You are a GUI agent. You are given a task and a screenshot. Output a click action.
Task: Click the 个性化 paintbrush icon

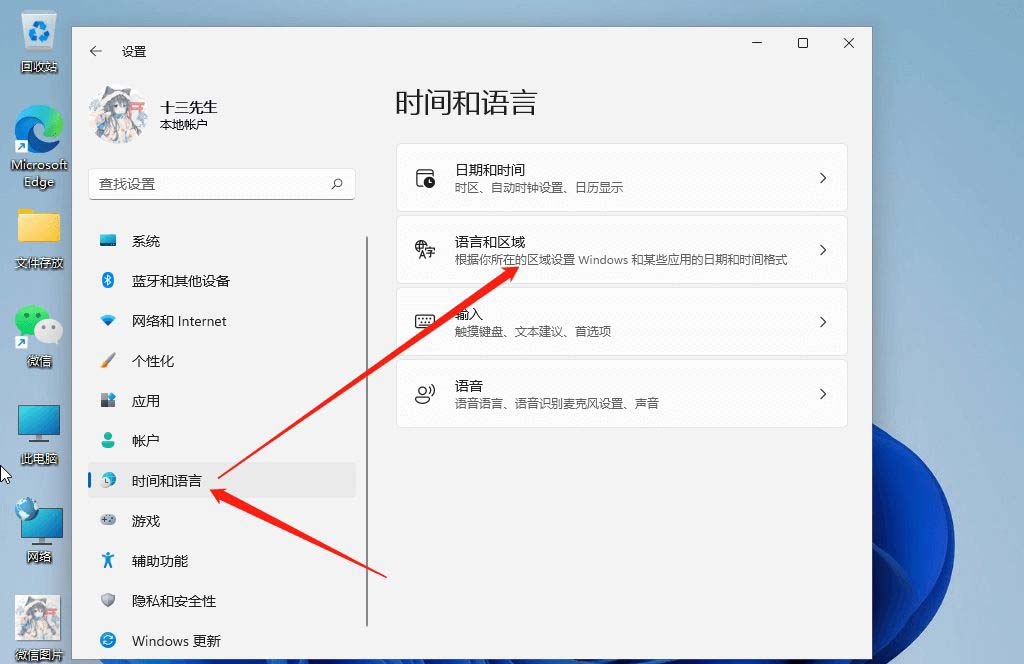tap(108, 360)
